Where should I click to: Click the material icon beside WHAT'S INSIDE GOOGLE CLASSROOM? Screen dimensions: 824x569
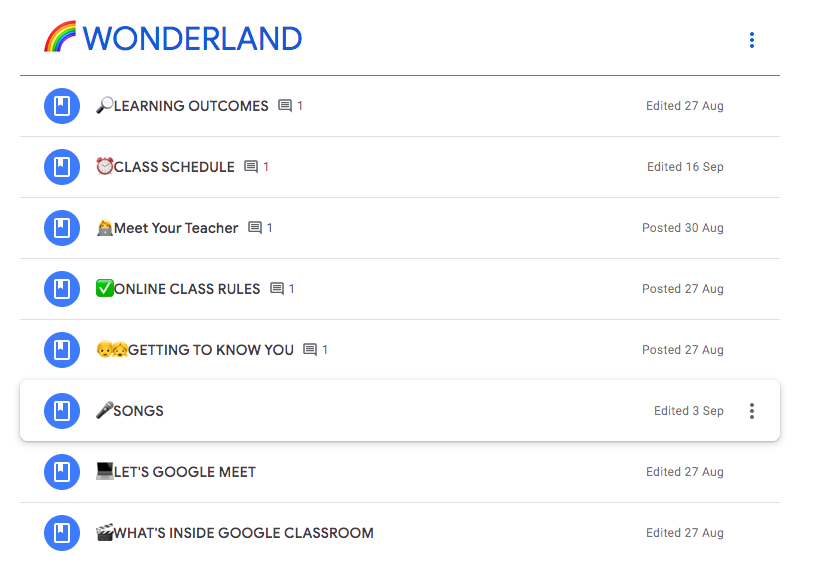pos(62,532)
